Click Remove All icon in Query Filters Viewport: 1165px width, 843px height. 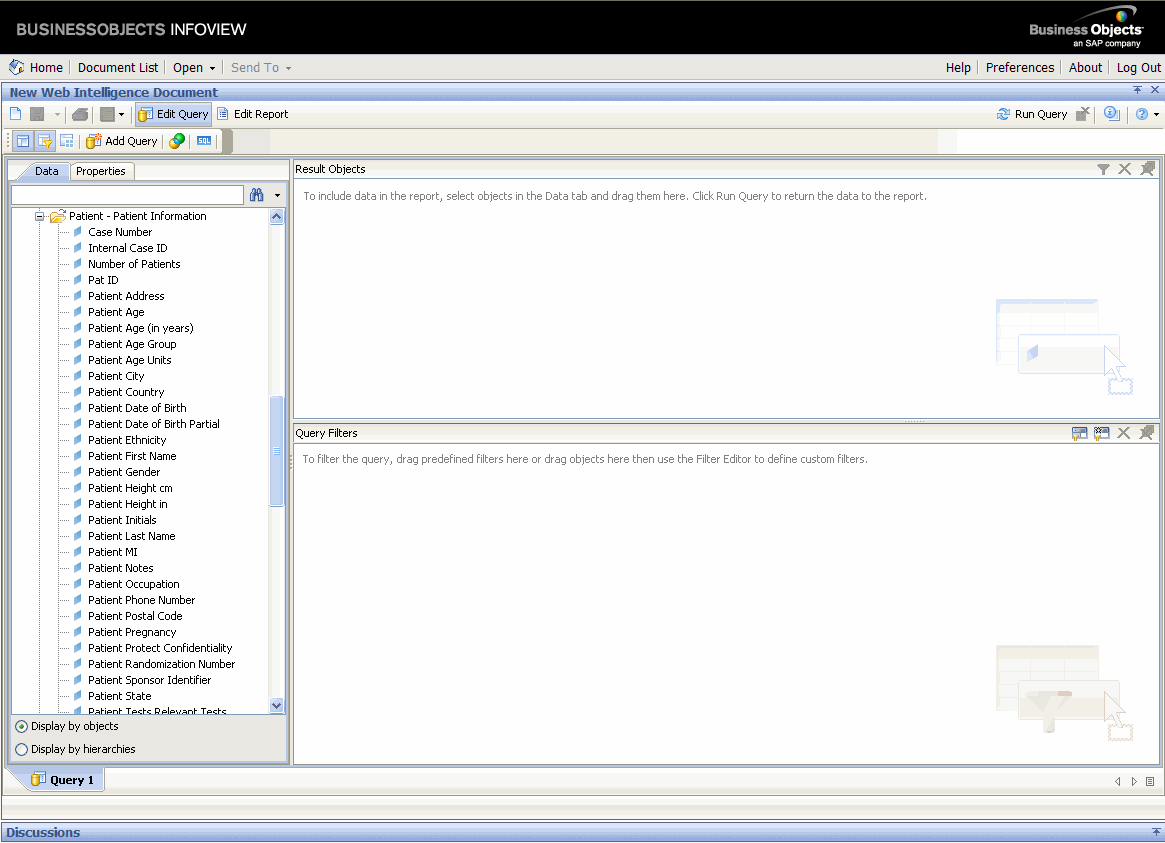pos(1146,433)
